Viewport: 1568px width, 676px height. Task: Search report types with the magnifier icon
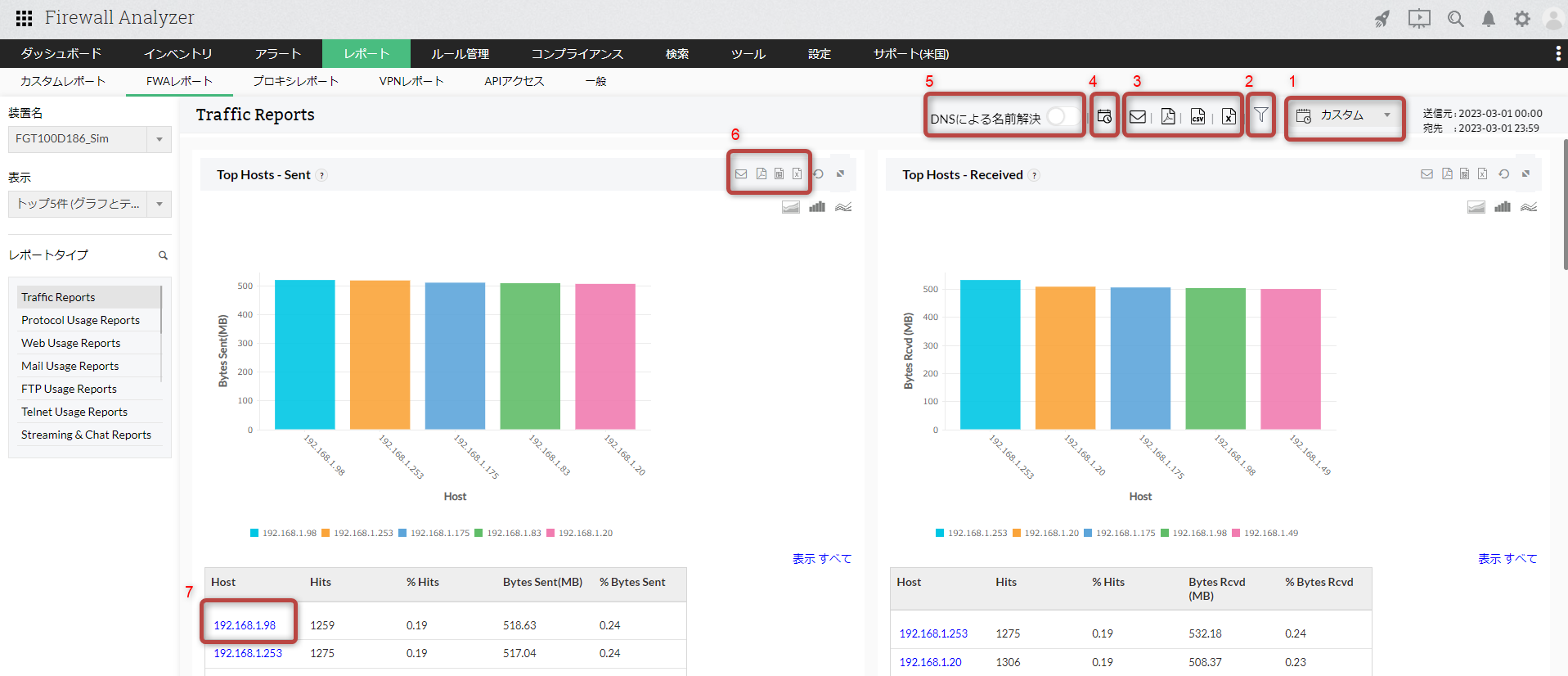coord(163,255)
